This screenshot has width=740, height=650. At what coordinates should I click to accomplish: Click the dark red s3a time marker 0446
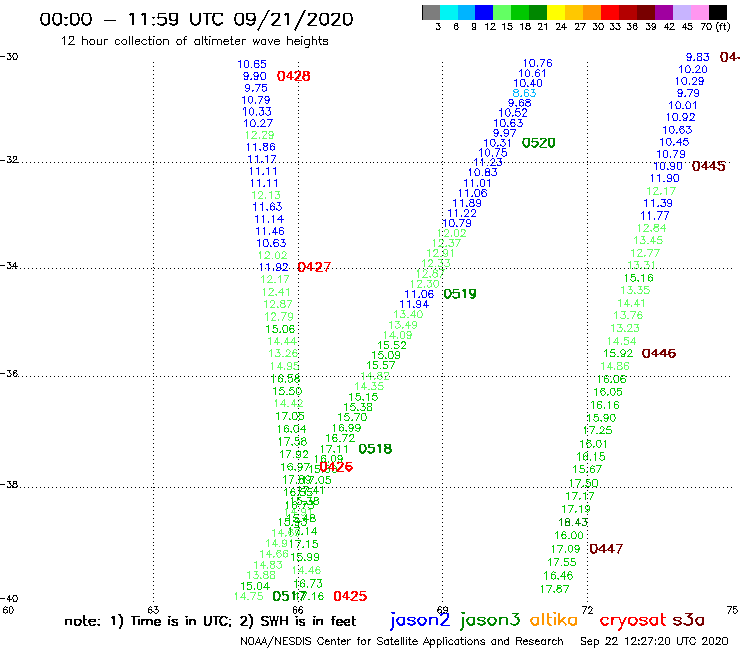pos(659,353)
